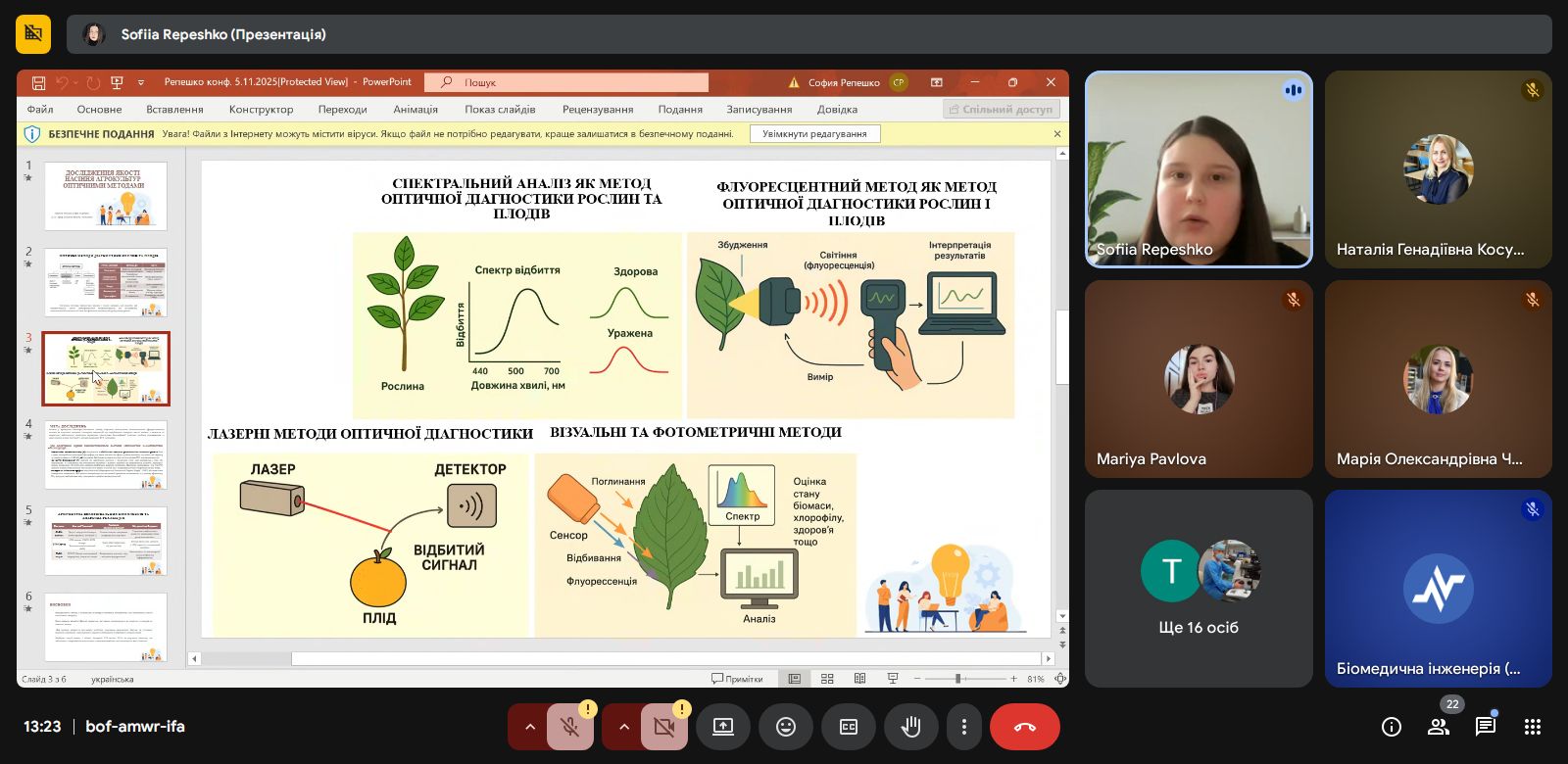This screenshot has height=764, width=1568.
Task: Open the Анімація ribbon tab
Action: [416, 110]
